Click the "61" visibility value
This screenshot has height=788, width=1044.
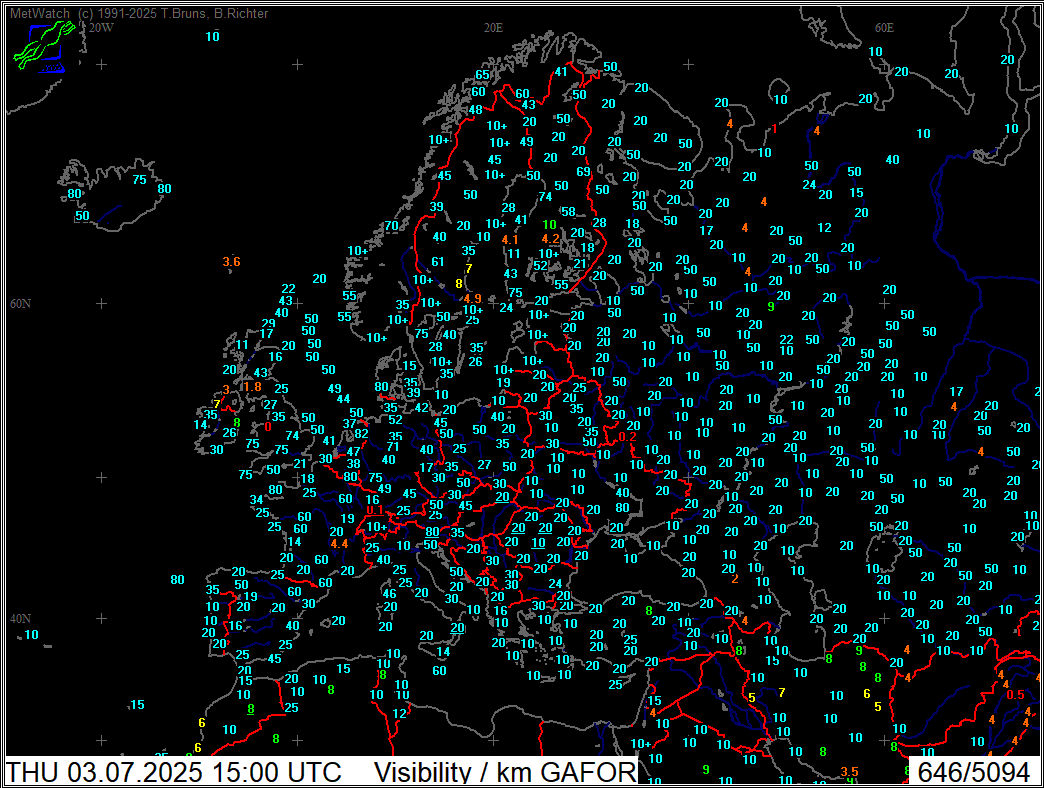(437, 262)
